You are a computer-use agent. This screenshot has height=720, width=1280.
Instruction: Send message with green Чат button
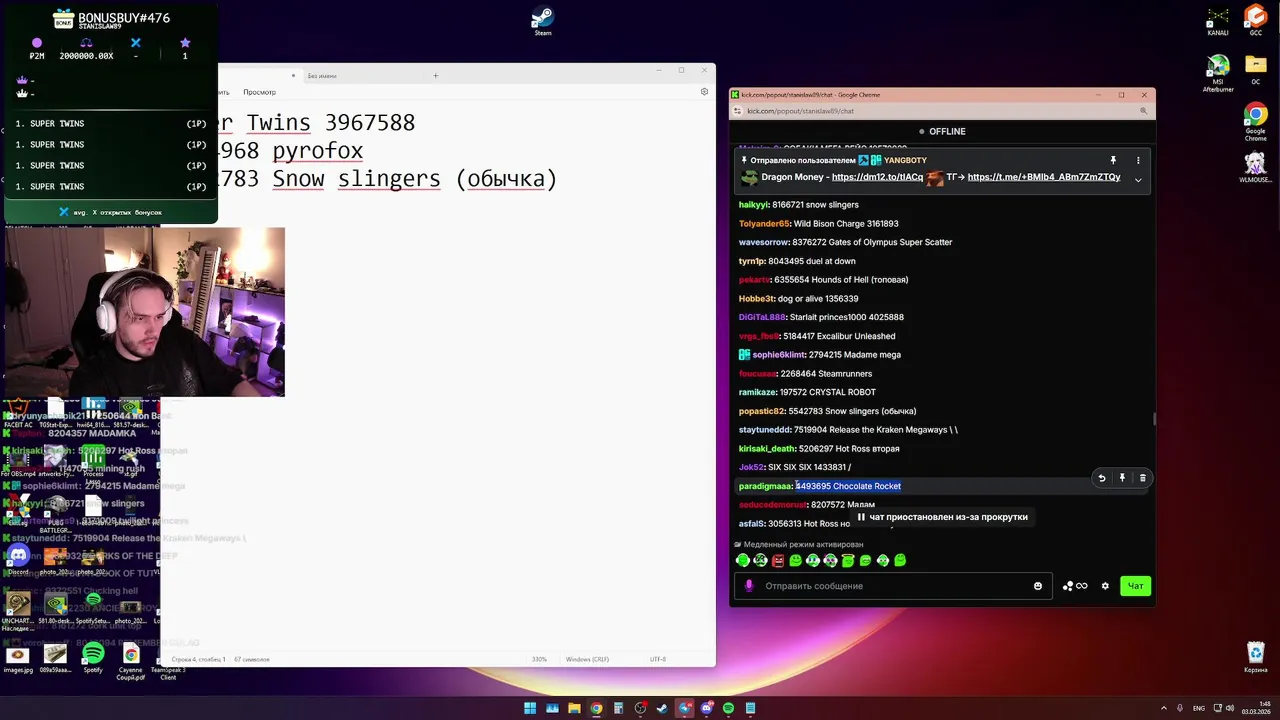[1136, 586]
